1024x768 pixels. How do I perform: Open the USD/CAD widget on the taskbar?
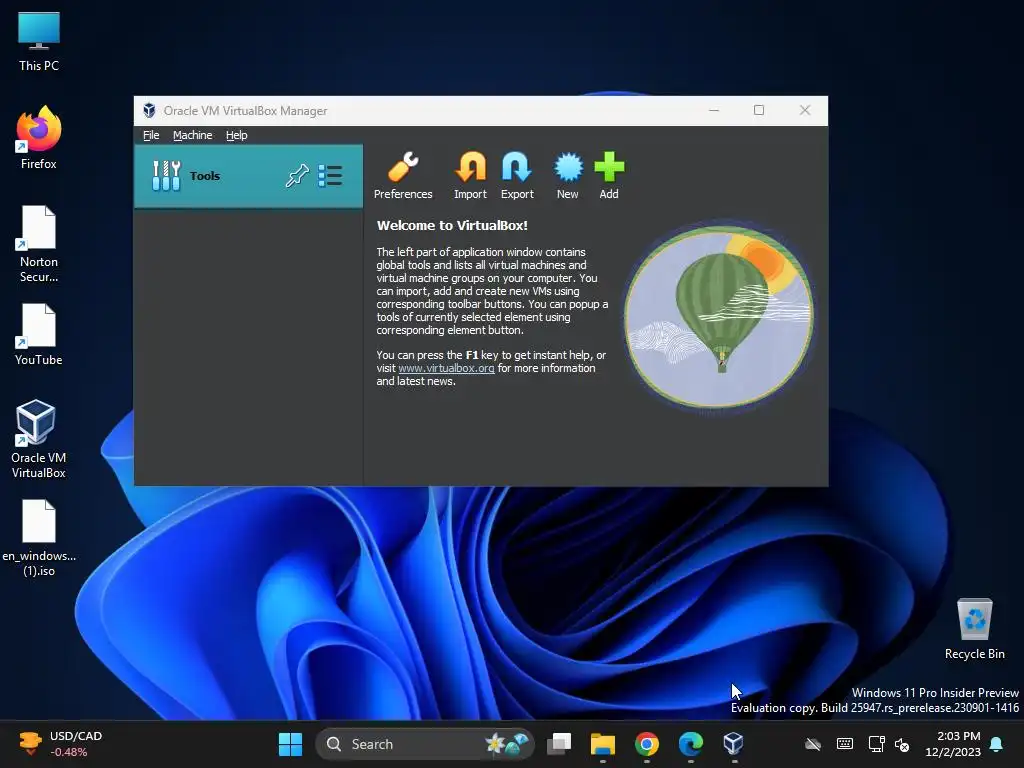click(x=60, y=744)
